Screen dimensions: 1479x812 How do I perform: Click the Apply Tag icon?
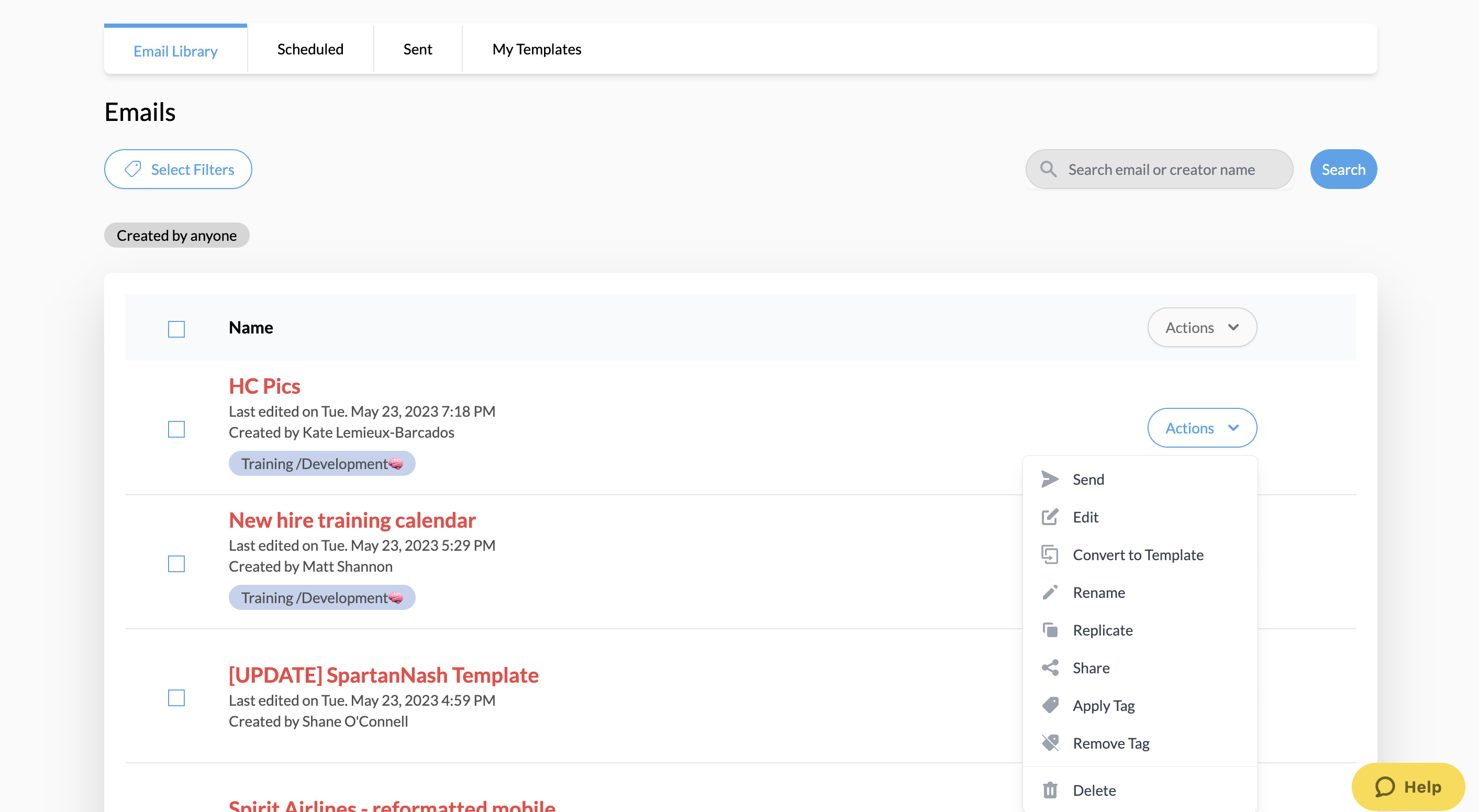tap(1050, 705)
